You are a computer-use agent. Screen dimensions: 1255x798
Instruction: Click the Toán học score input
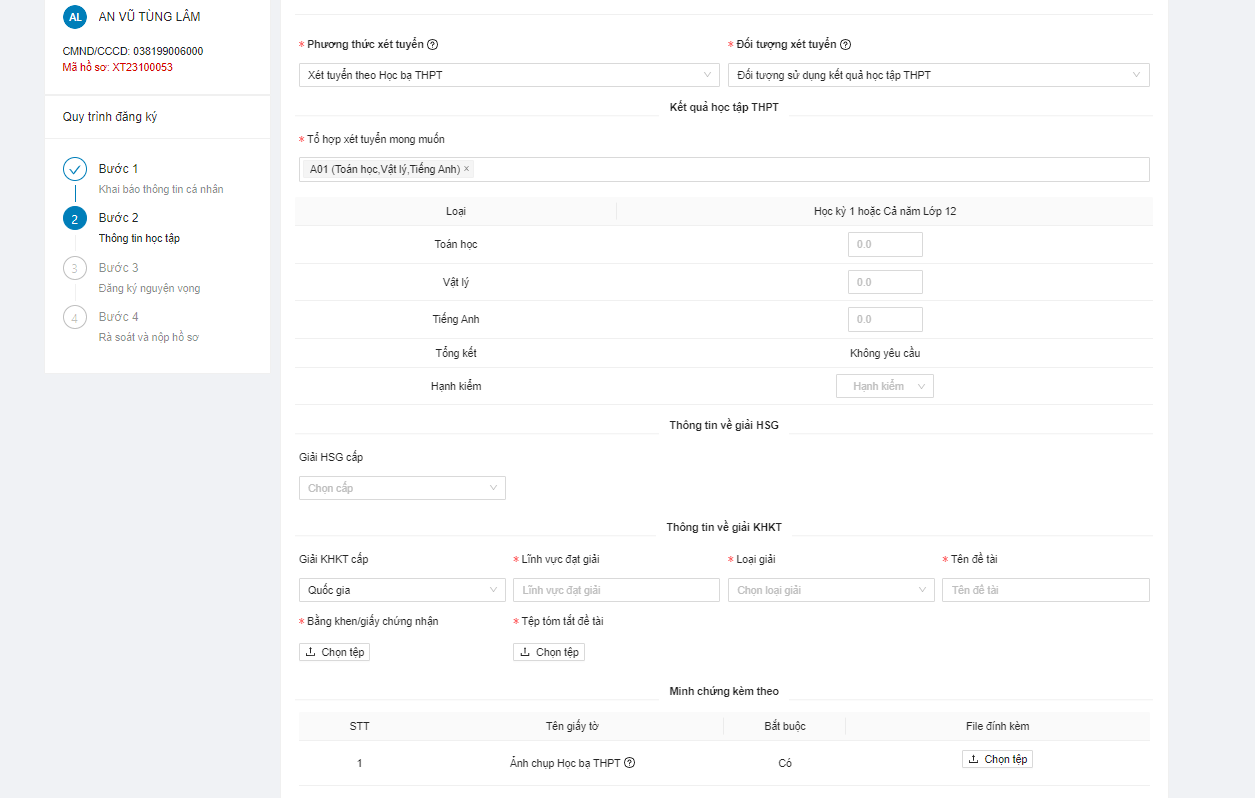[884, 245]
